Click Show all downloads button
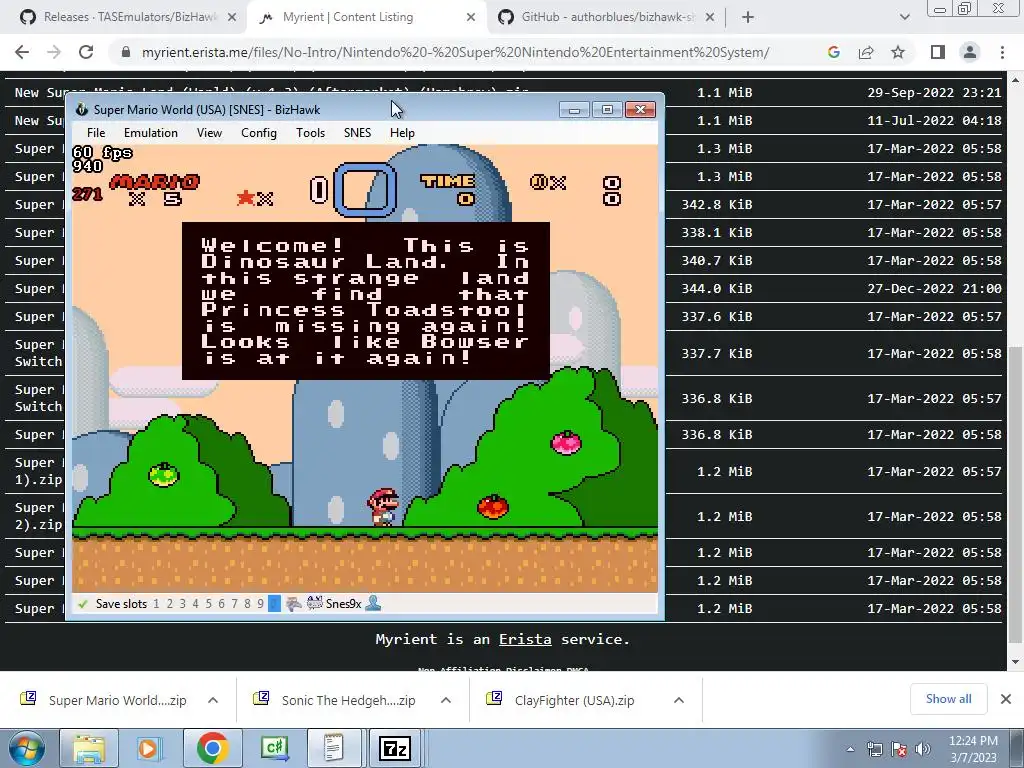This screenshot has width=1024, height=768. [949, 699]
